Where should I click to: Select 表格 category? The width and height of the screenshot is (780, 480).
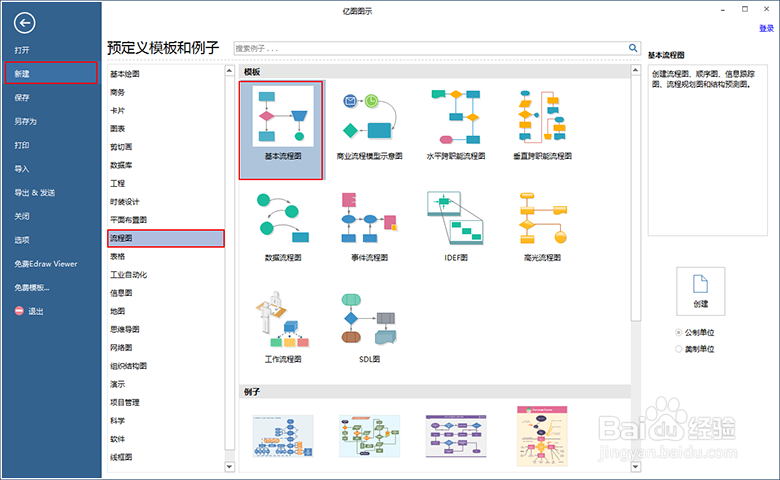click(x=117, y=256)
